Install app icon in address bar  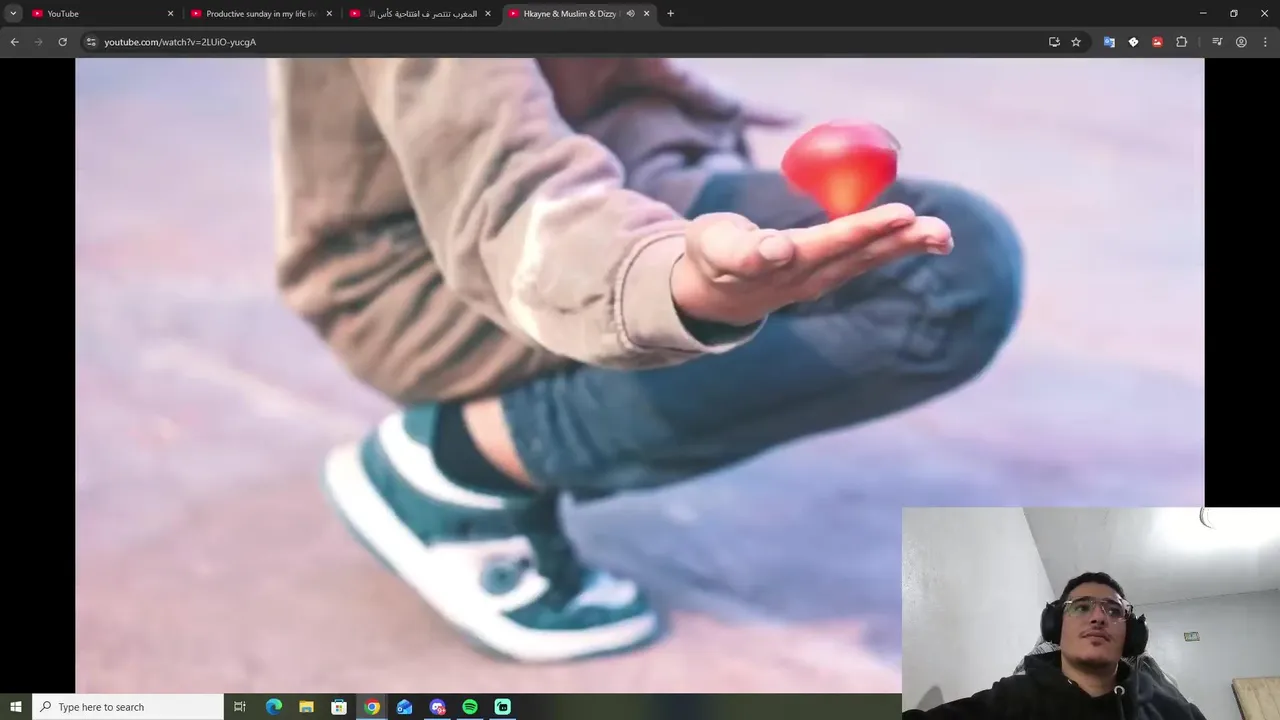coord(1054,42)
